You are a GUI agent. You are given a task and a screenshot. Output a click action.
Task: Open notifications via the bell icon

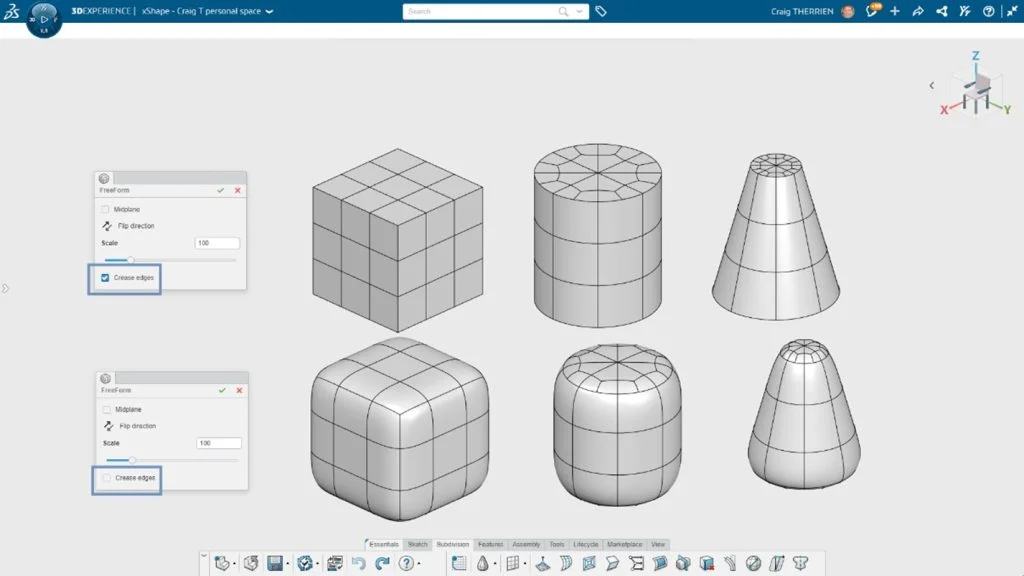[872, 11]
